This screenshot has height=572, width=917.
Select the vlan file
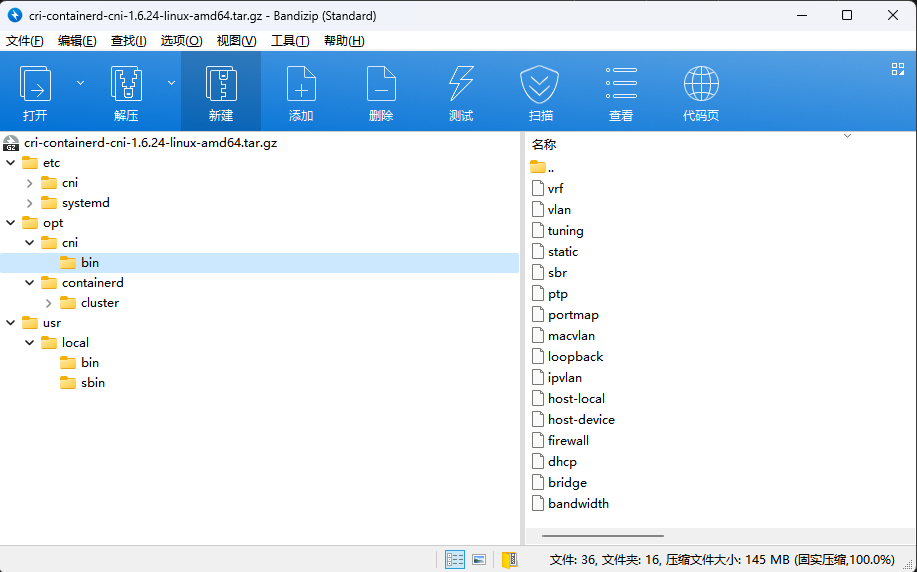[551, 209]
